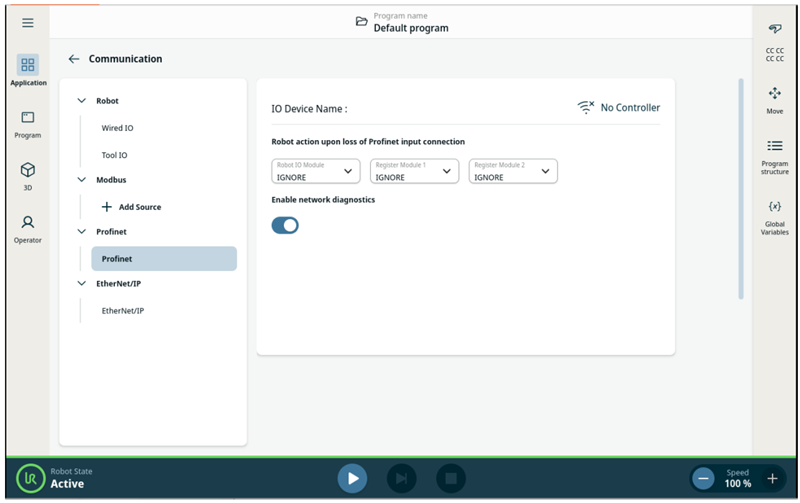This screenshot has width=800, height=503.
Task: Click the back arrow beside Communication
Action: pos(74,59)
